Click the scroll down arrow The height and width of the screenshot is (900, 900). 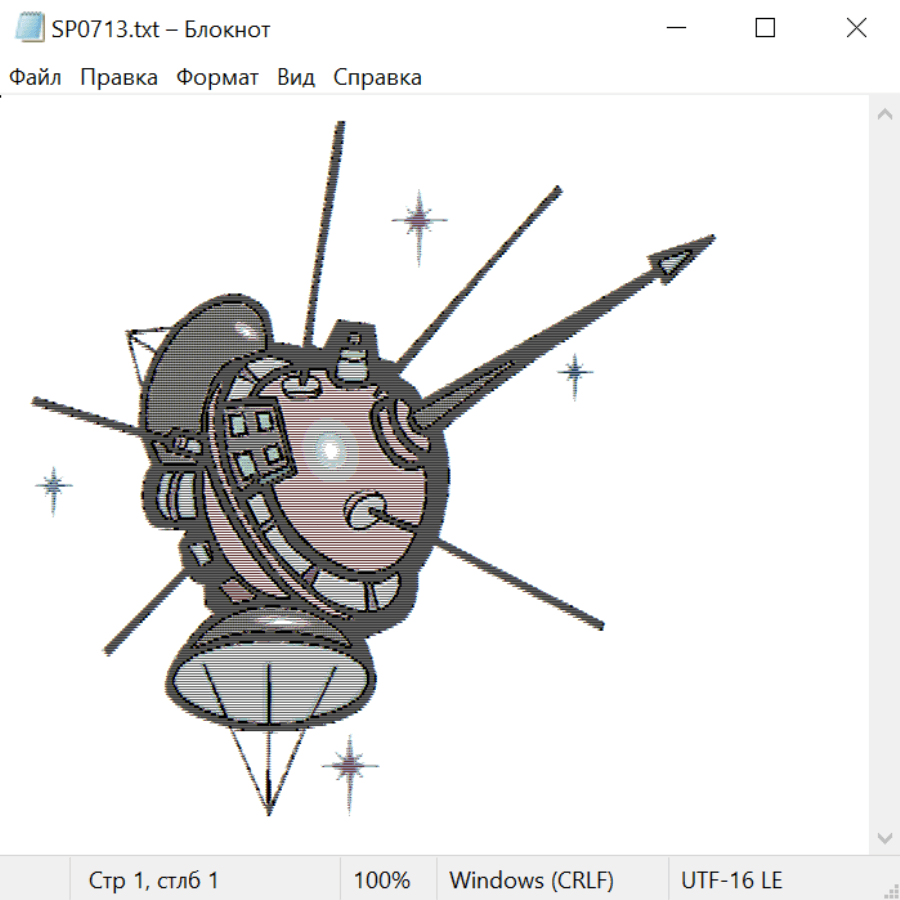884,837
